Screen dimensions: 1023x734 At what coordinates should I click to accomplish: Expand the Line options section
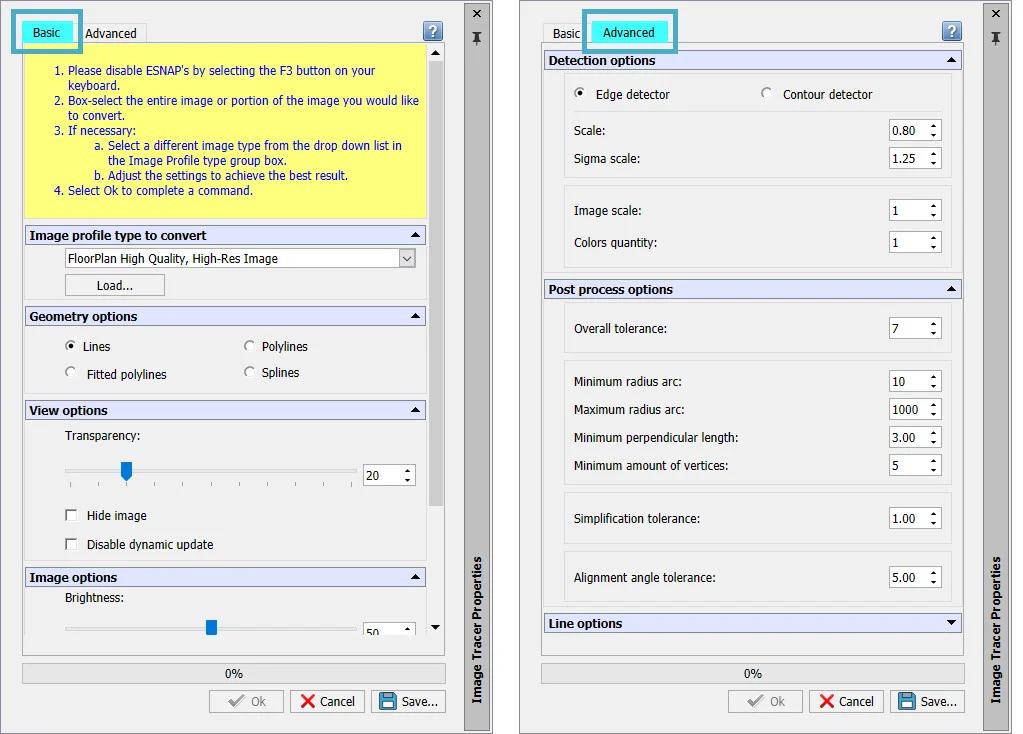click(950, 624)
